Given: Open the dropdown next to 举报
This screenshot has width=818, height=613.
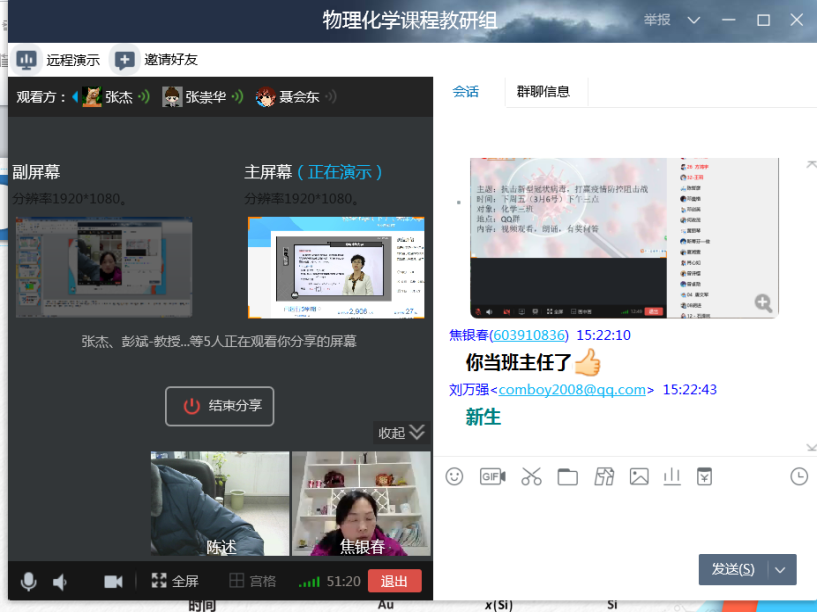Looking at the screenshot, I should tap(692, 20).
